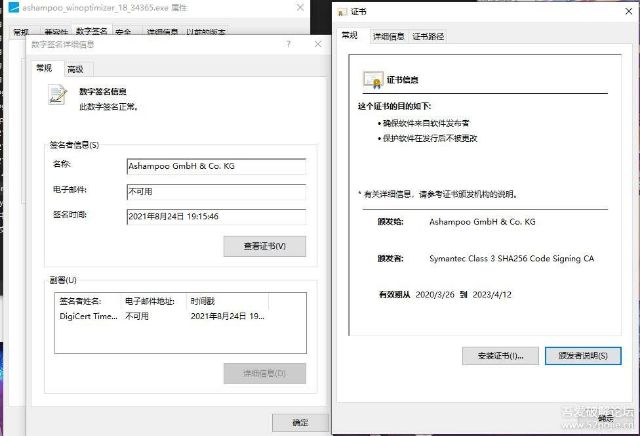Click the 查看证书(V) button

pos(264,246)
